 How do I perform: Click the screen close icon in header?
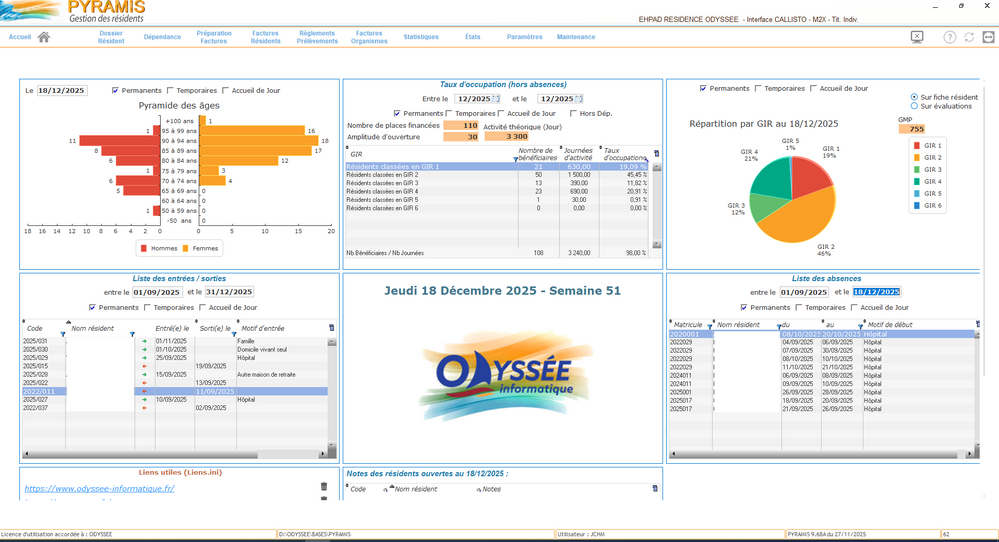click(917, 37)
